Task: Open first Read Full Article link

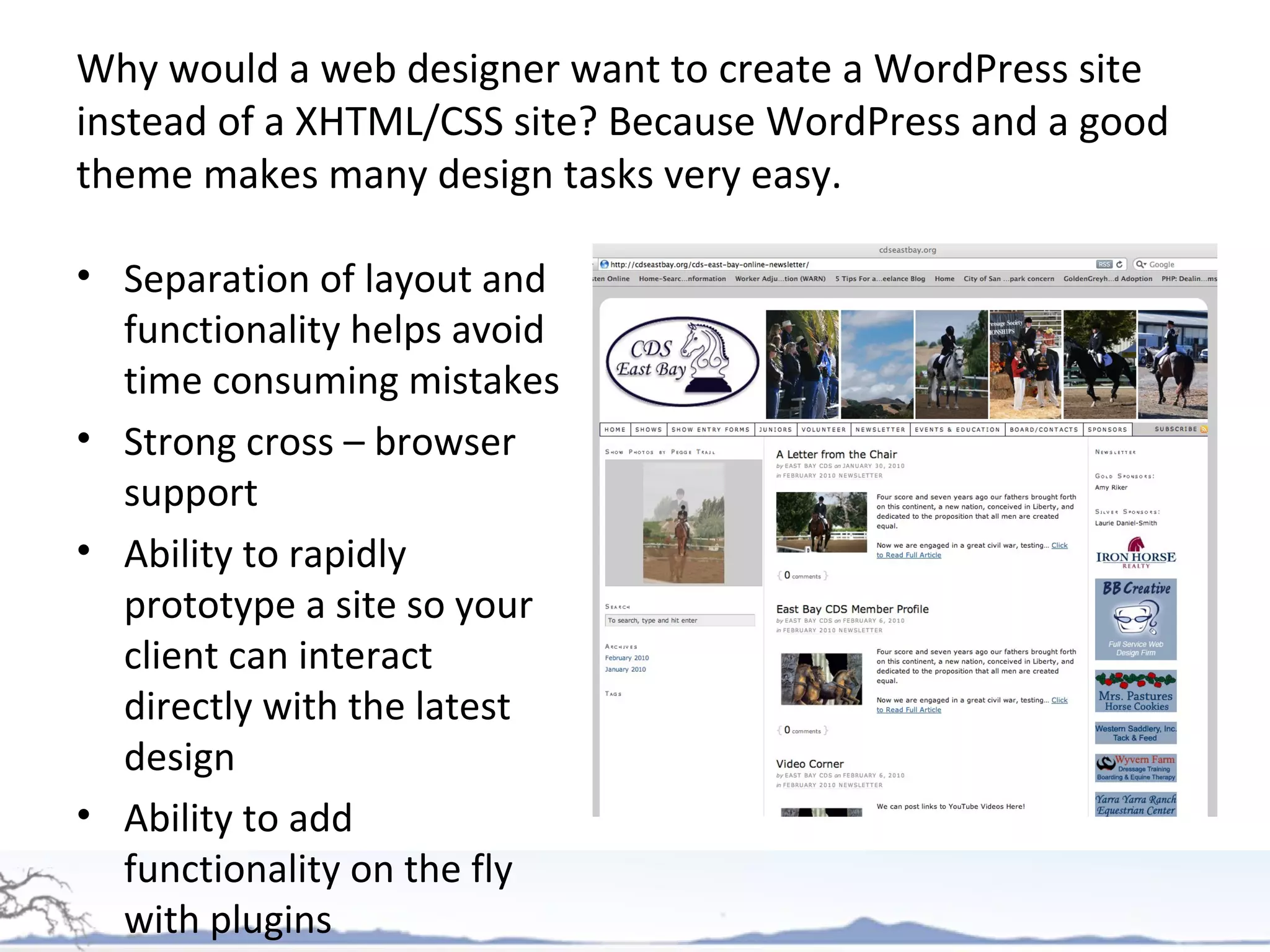Action: point(908,555)
